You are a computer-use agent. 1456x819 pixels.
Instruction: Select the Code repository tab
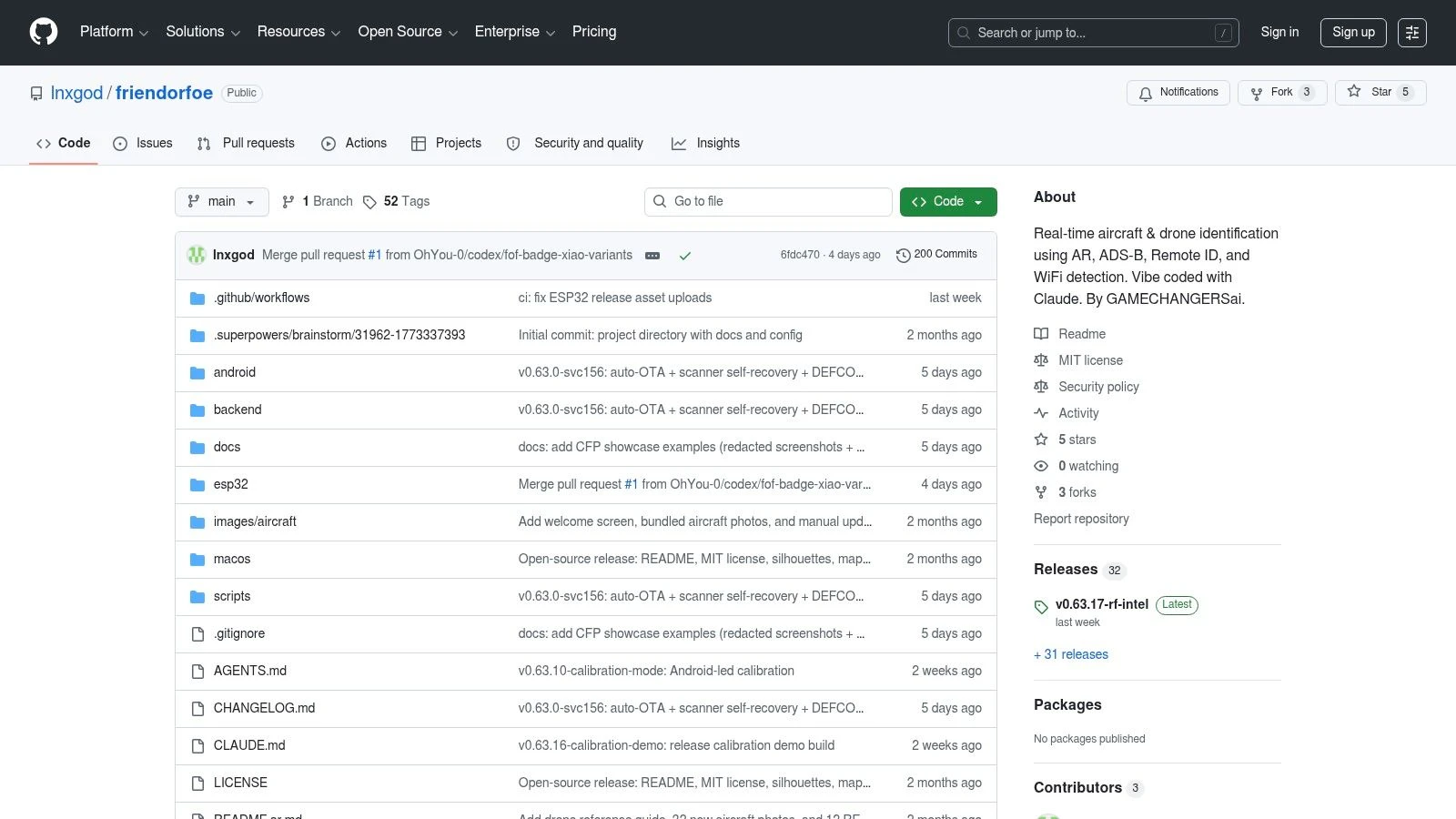(x=63, y=144)
